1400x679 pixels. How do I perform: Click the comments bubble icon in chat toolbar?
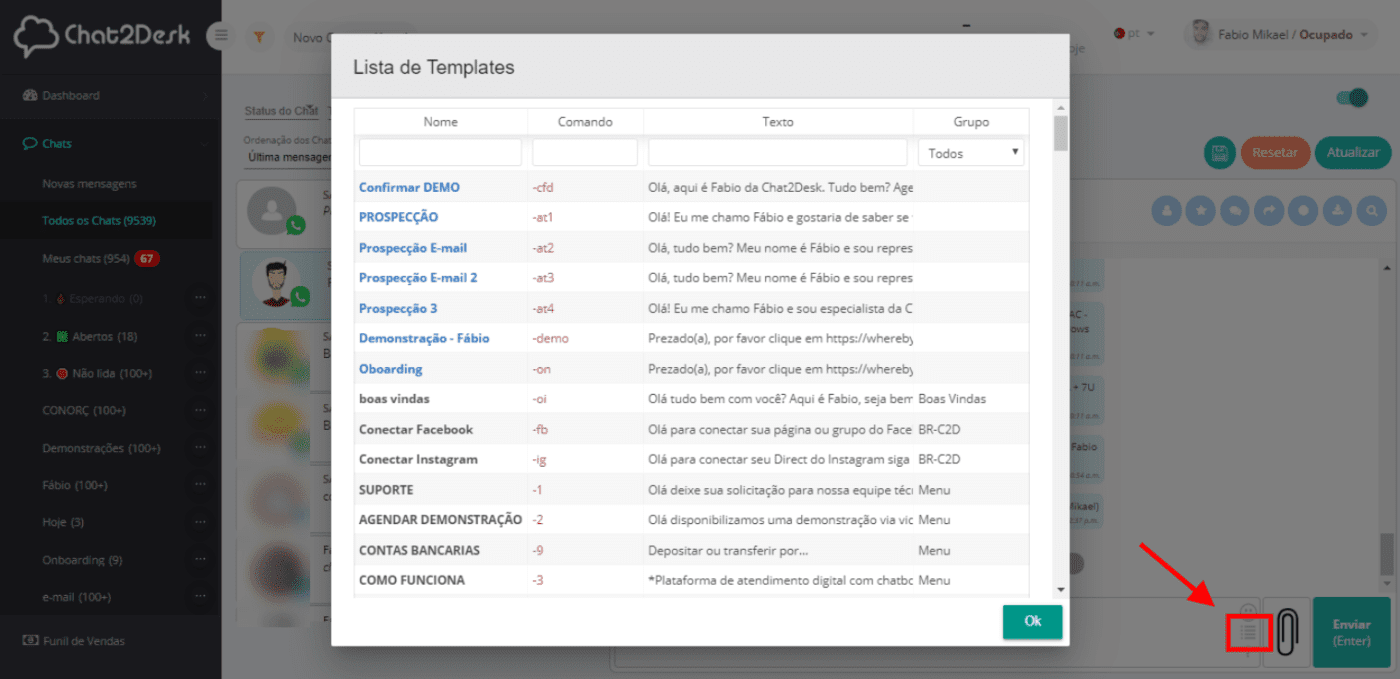point(1234,211)
